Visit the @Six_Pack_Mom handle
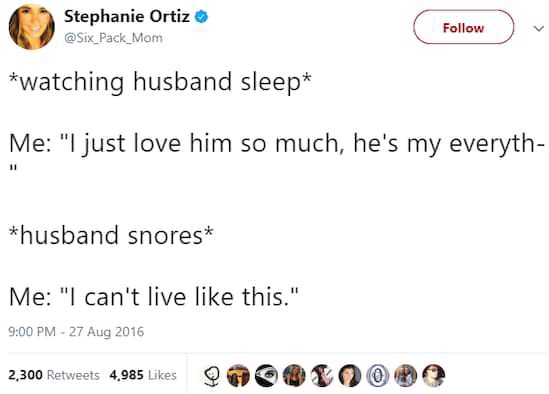 tap(113, 38)
